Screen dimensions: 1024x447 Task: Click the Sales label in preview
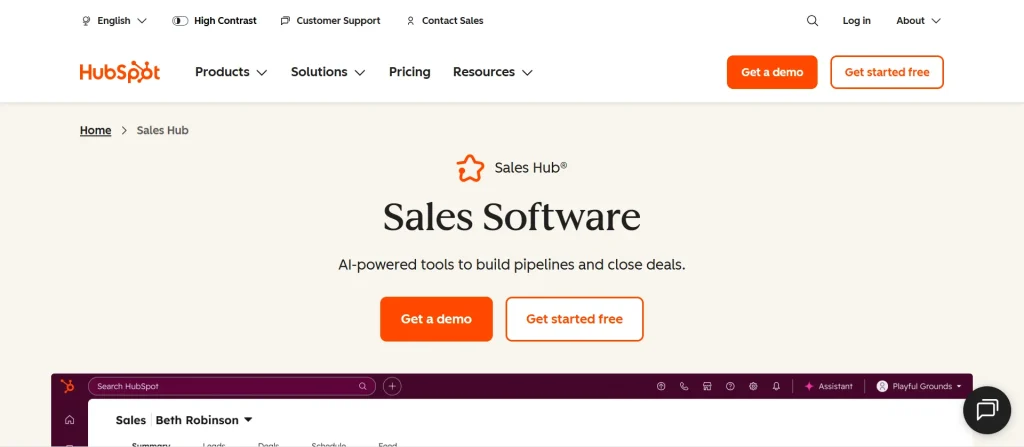pos(131,420)
